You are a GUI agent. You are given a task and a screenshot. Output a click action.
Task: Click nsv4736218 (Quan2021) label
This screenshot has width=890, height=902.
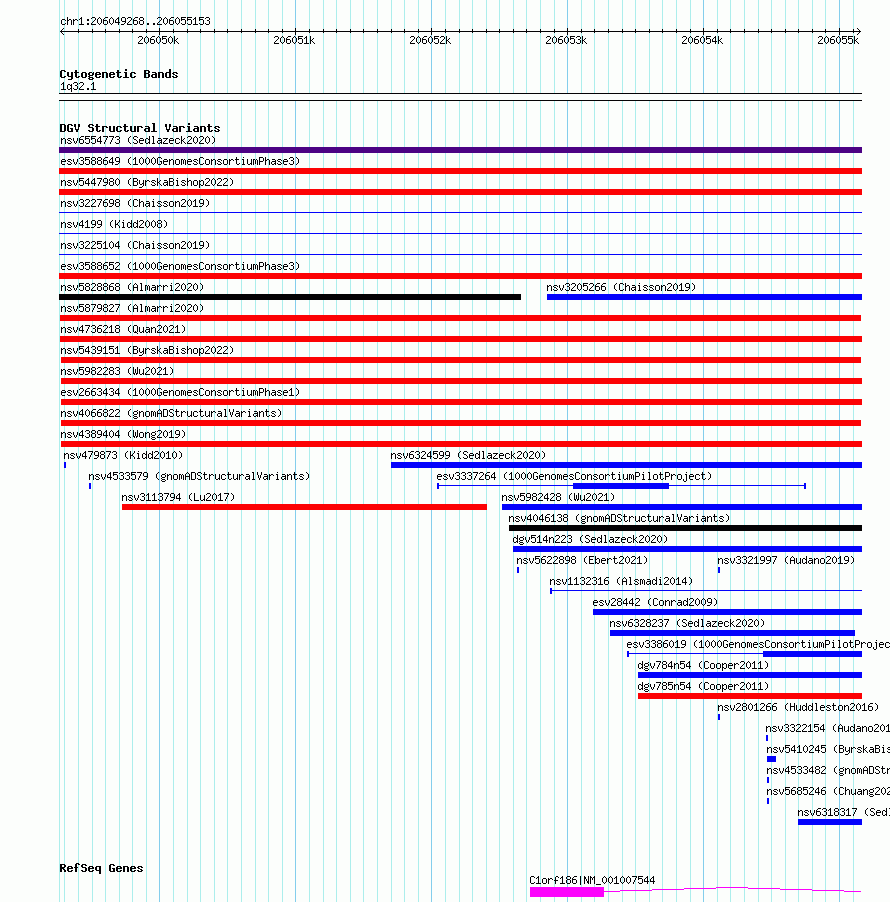pyautogui.click(x=123, y=330)
